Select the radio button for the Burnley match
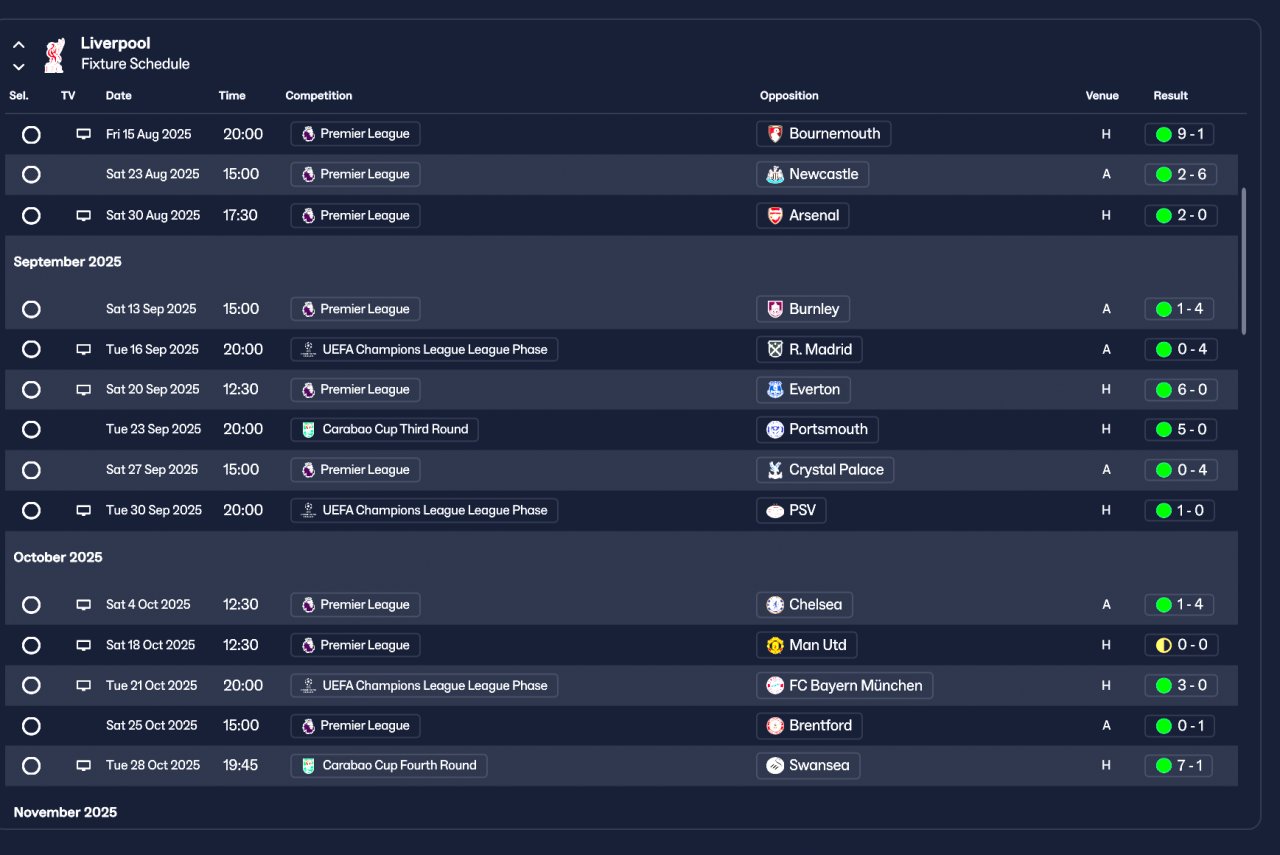 [31, 309]
